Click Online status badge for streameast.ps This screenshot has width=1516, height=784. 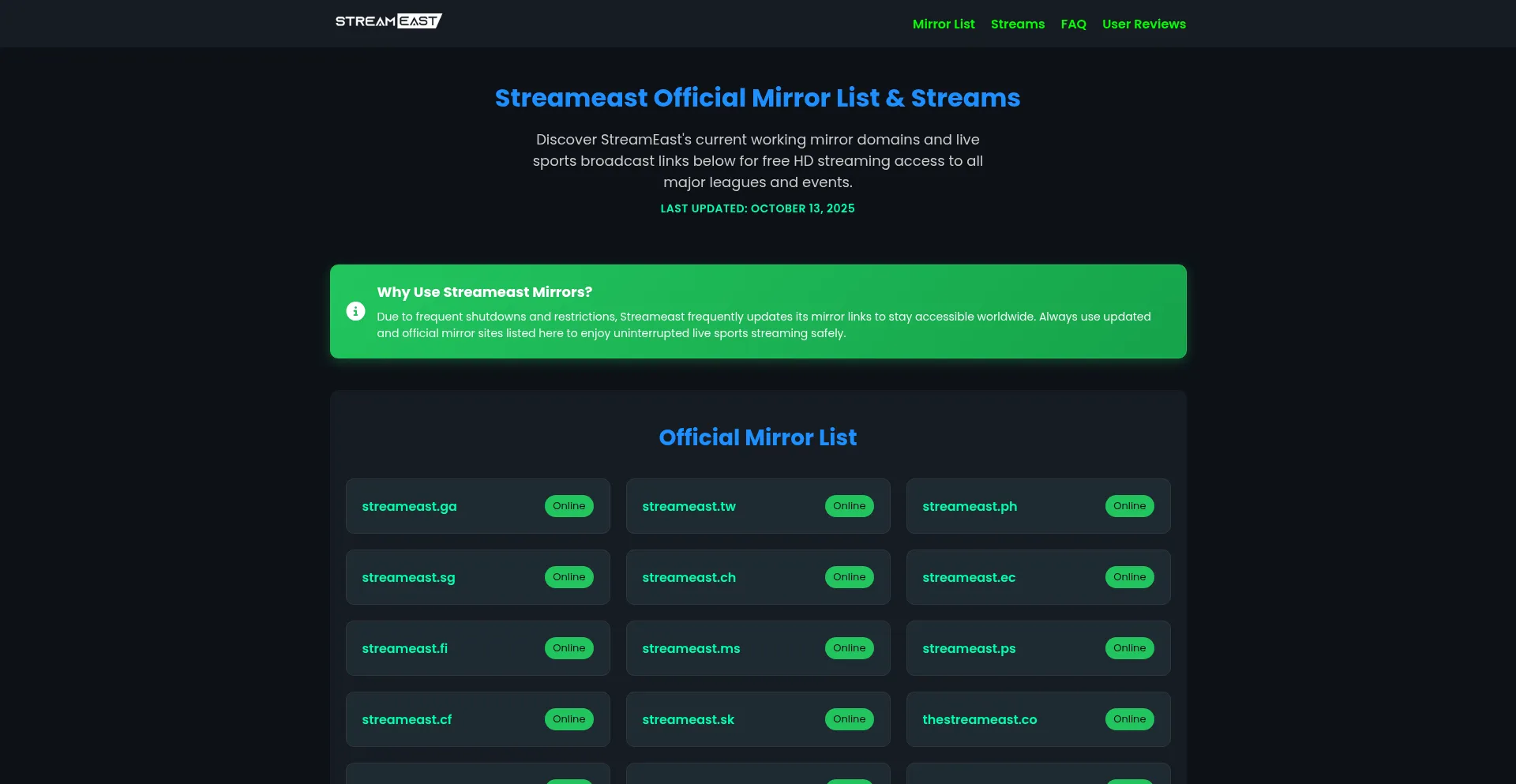coord(1129,648)
